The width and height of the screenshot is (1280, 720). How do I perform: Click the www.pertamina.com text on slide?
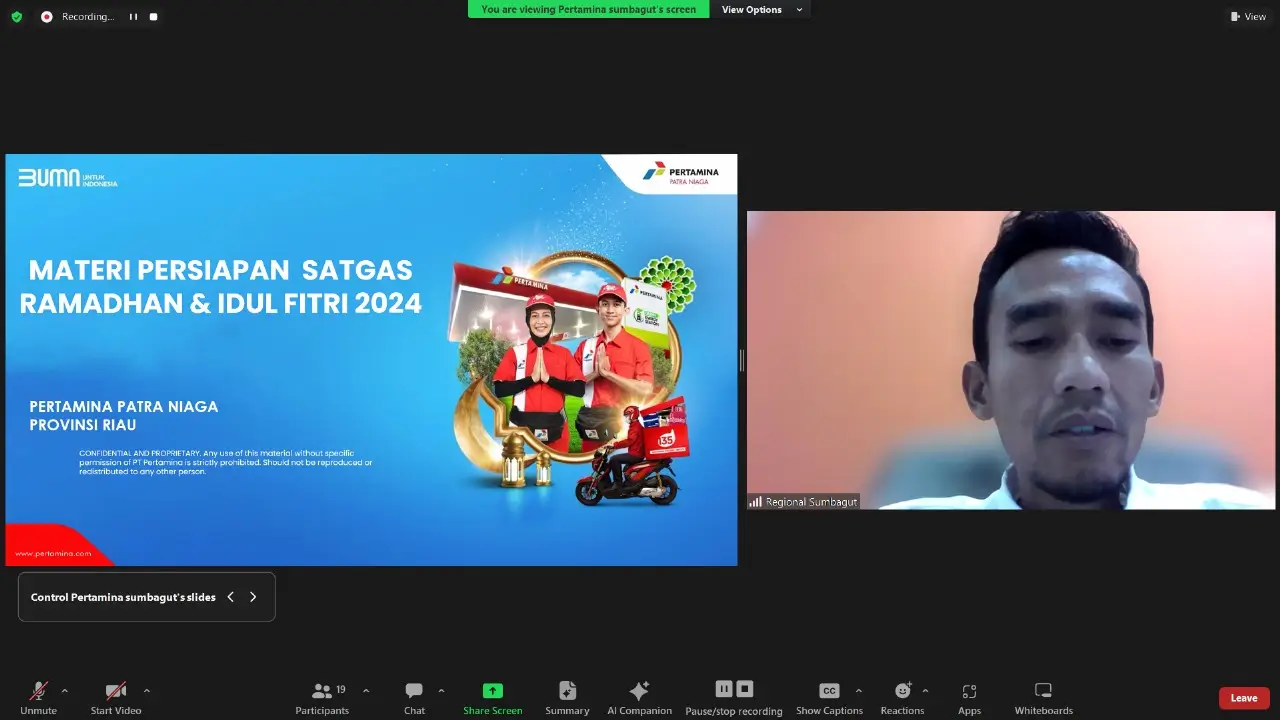click(x=53, y=553)
